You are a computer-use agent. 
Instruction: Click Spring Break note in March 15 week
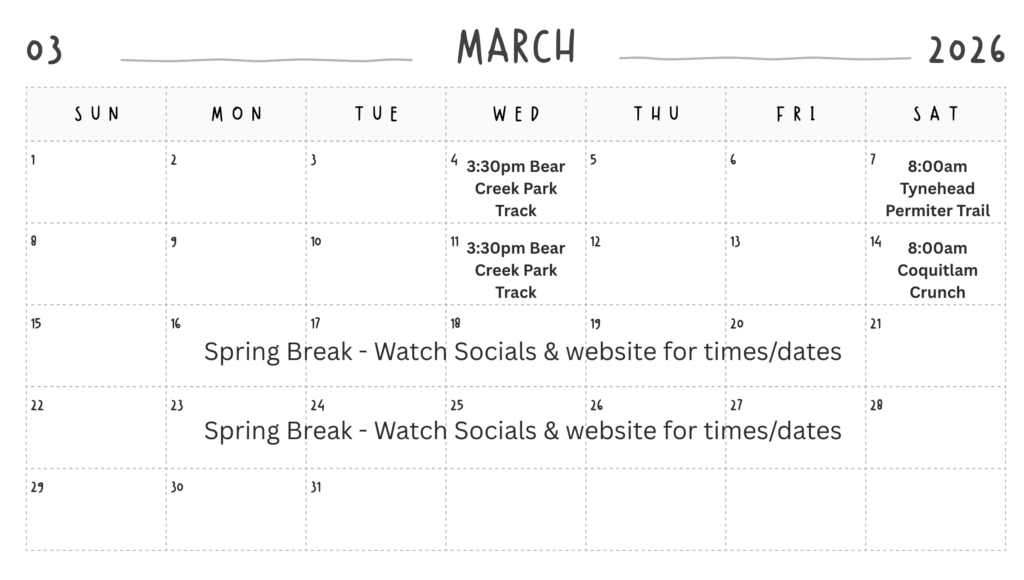(x=522, y=352)
